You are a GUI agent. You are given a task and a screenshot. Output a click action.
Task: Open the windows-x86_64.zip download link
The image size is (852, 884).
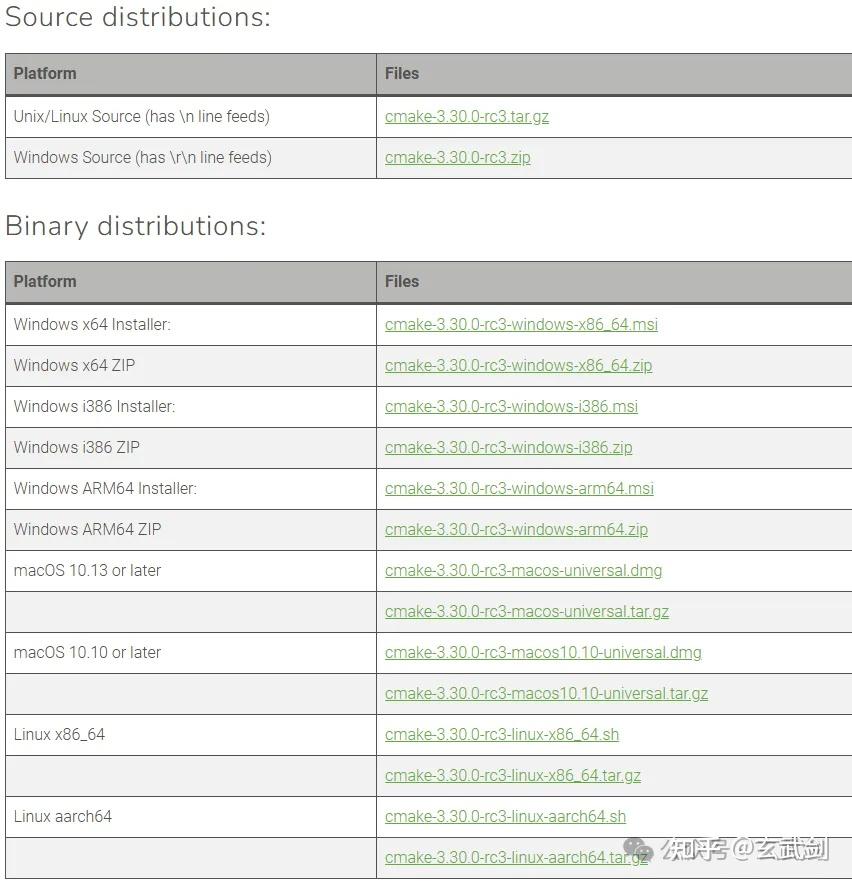tap(518, 365)
